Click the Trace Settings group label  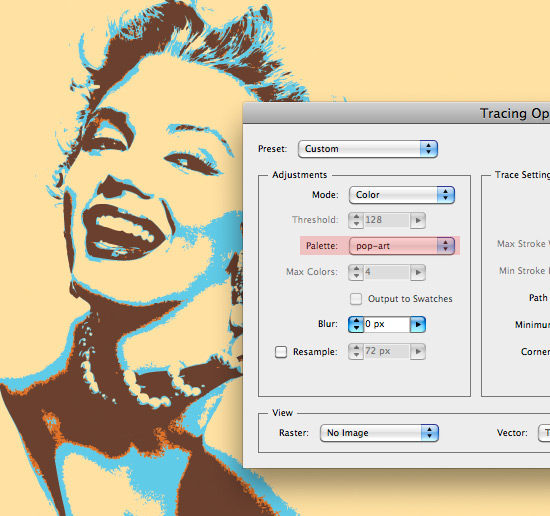(522, 175)
